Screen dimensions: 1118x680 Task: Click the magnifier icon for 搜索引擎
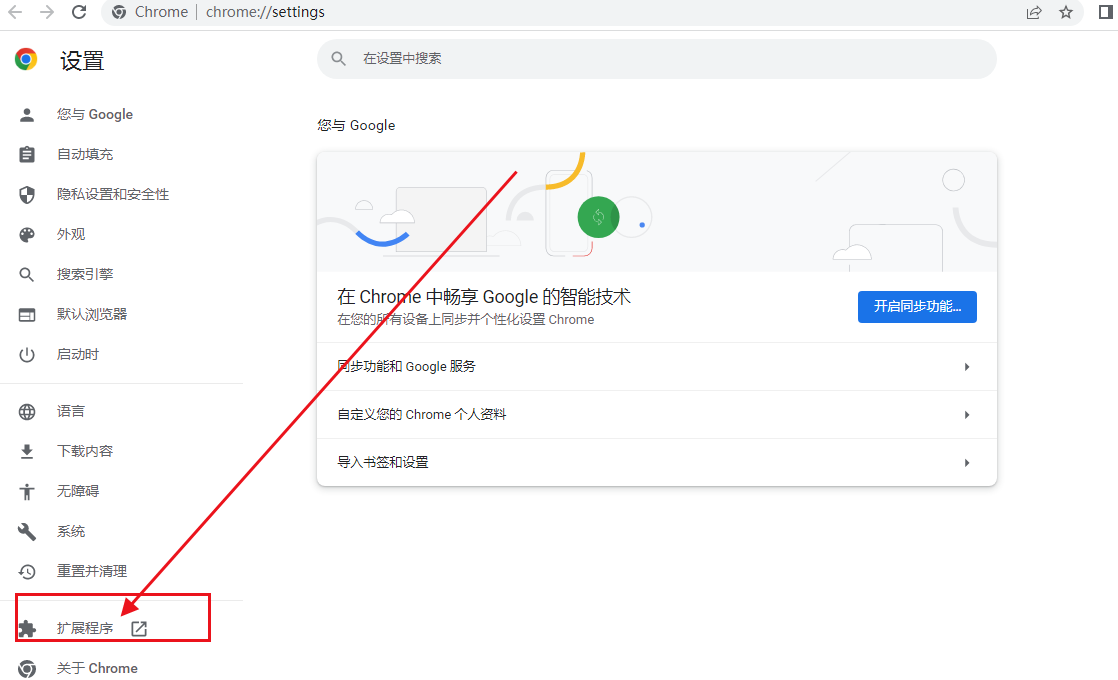tap(27, 274)
